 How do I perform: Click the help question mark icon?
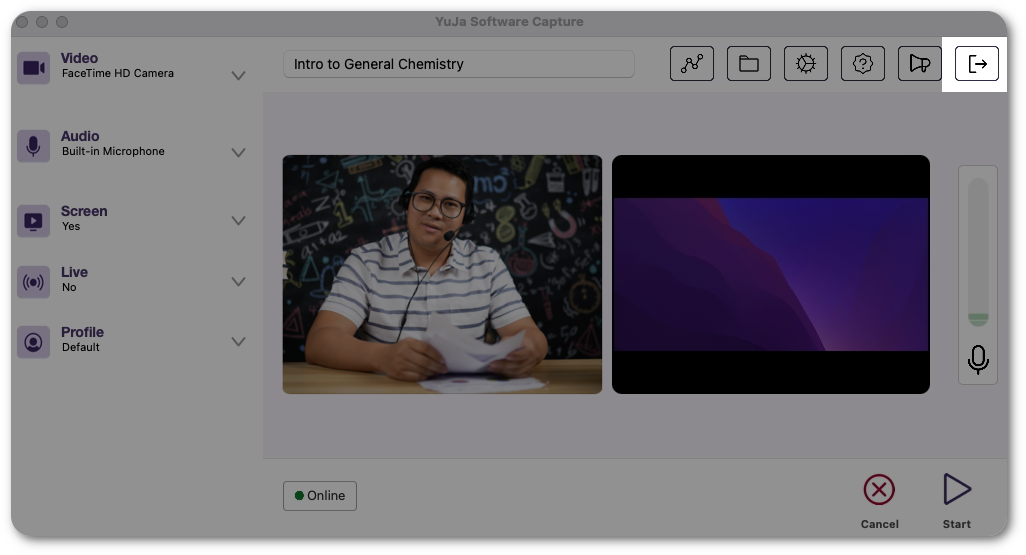862,64
